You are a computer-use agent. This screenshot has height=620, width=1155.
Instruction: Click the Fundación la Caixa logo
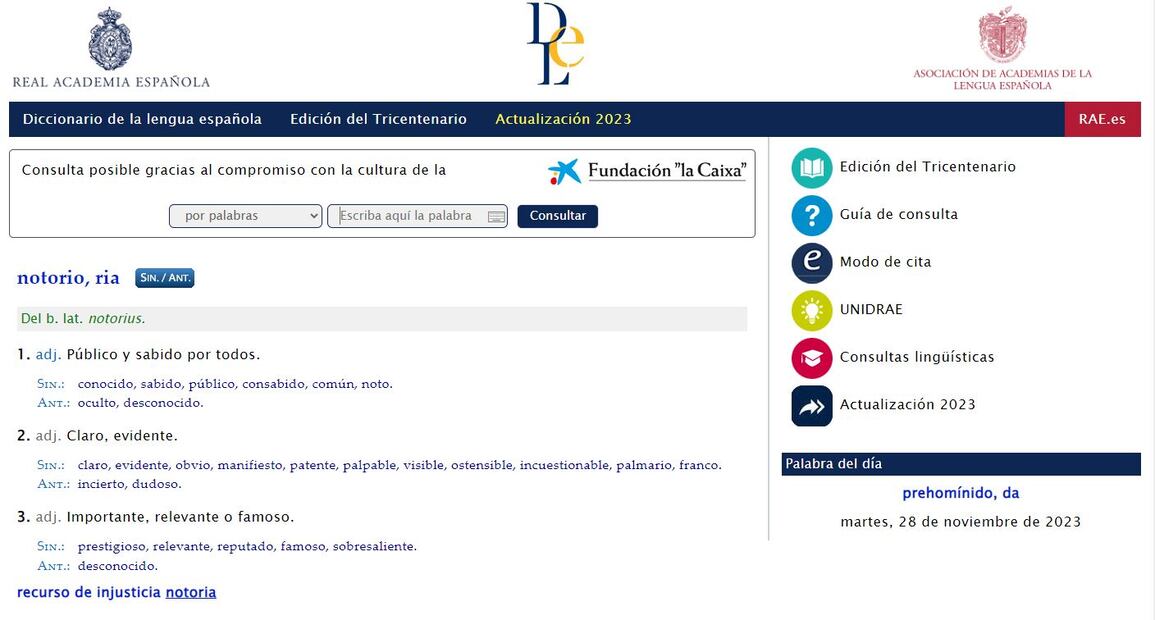point(647,171)
